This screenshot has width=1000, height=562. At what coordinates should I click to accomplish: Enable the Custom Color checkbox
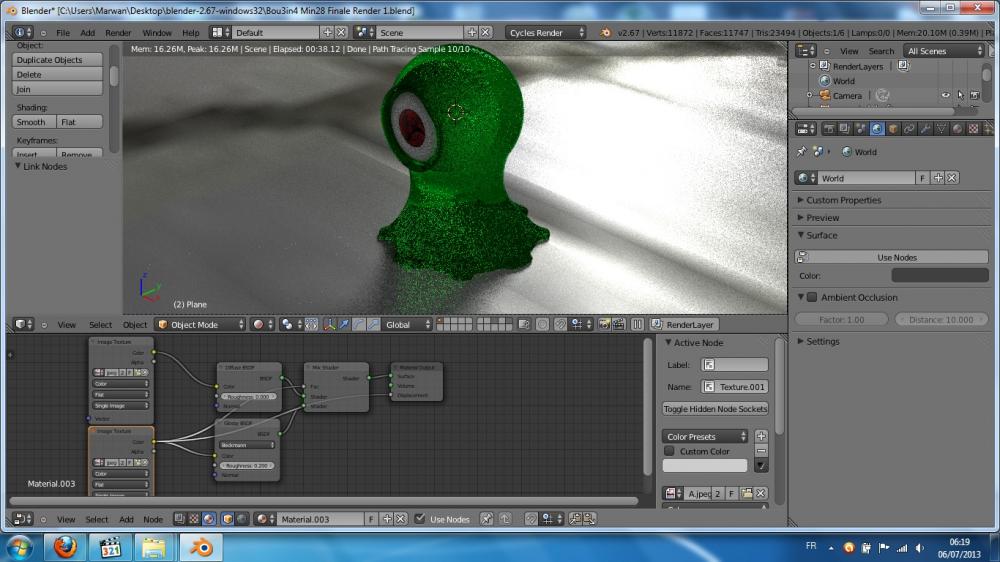(669, 451)
